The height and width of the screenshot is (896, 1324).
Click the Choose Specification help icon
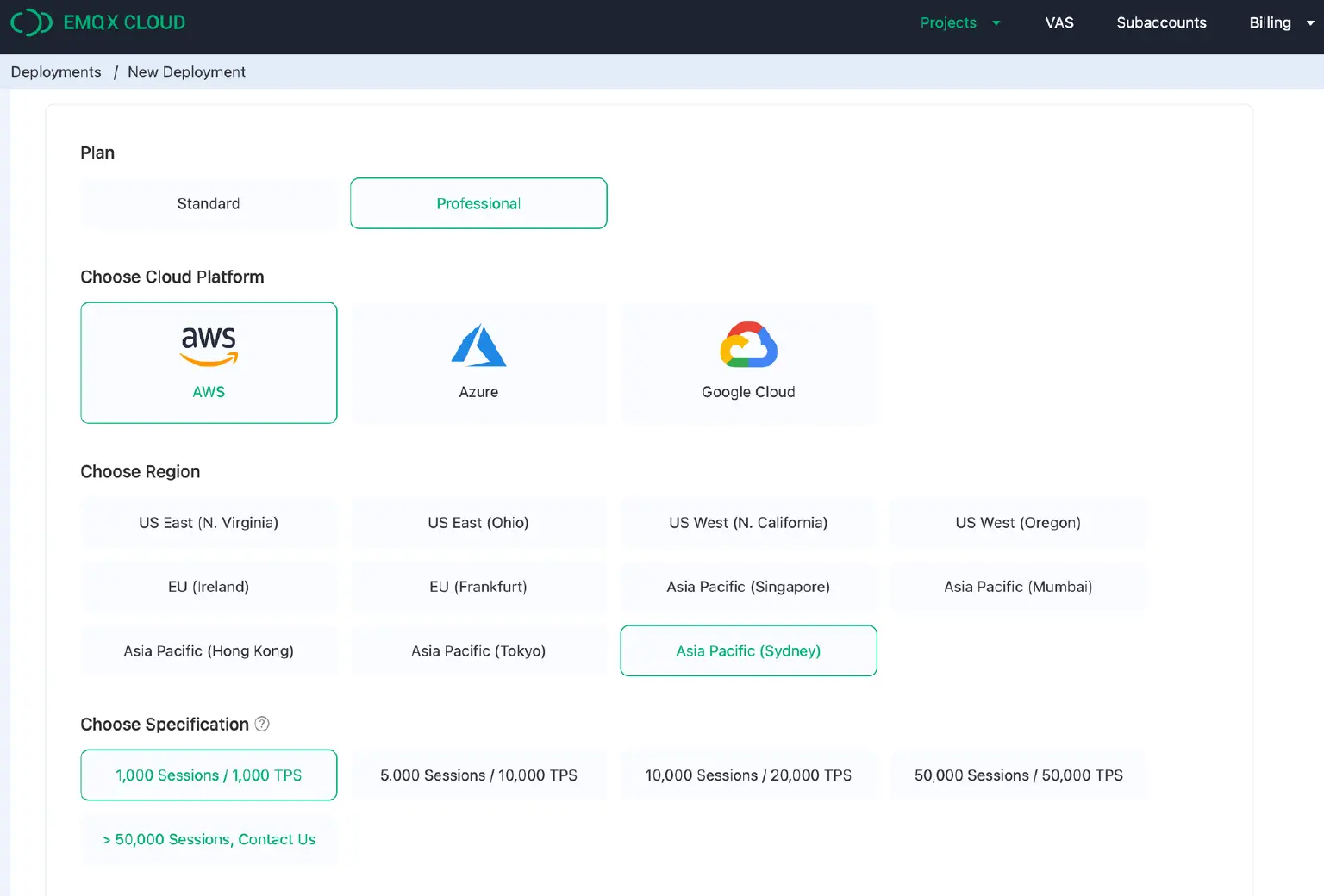(262, 724)
